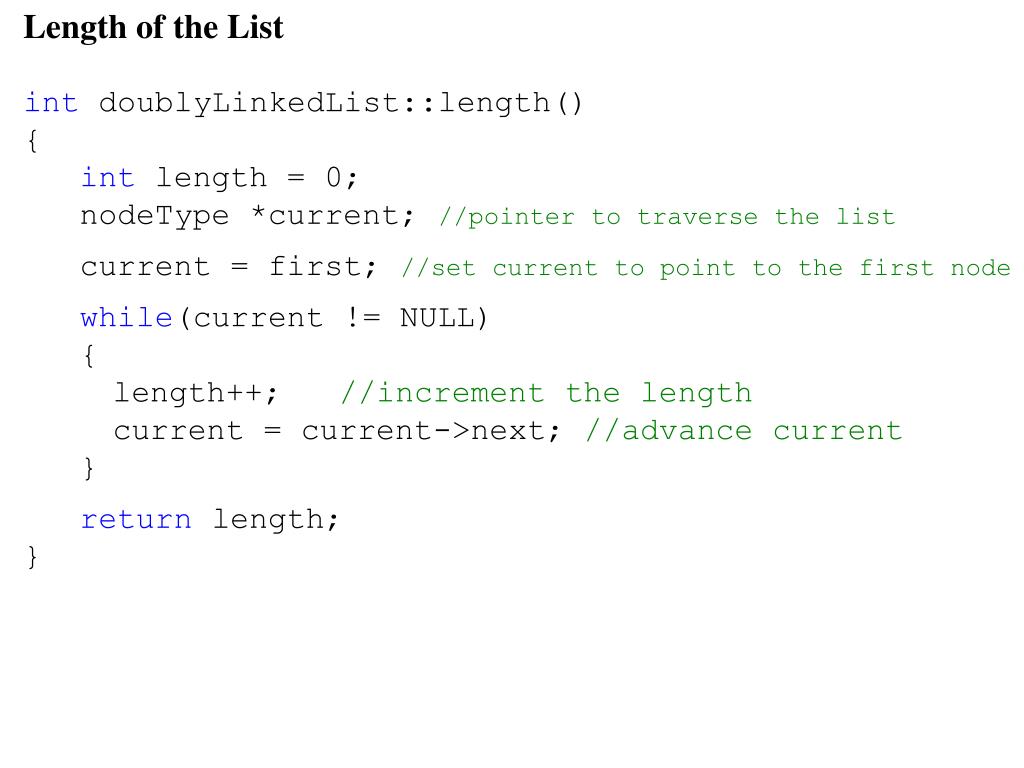Click the blue 'return' keyword
Screen dimensions: 1024x768
pyautogui.click(x=136, y=520)
